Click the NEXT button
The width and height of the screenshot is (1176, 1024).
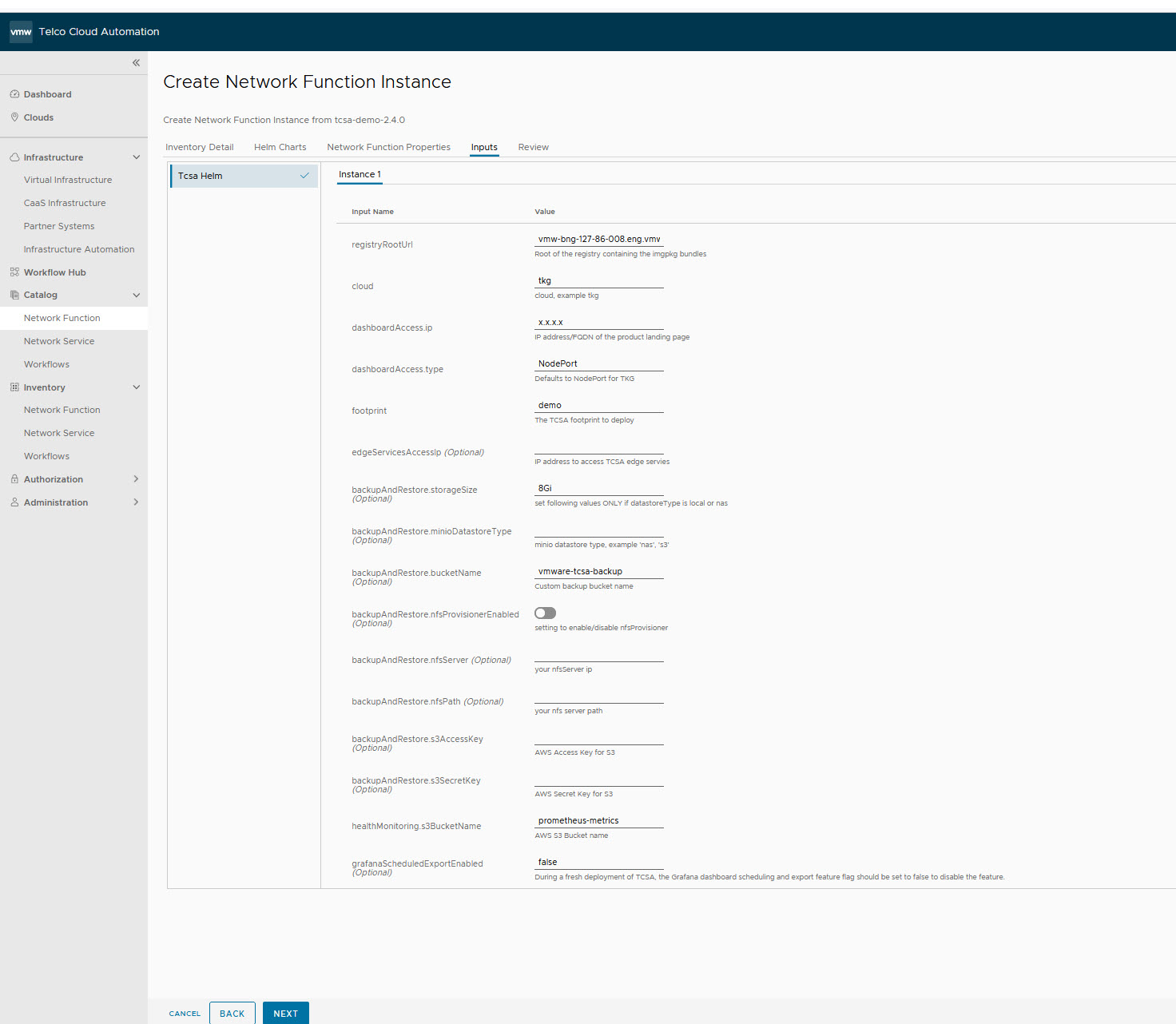pos(286,1014)
